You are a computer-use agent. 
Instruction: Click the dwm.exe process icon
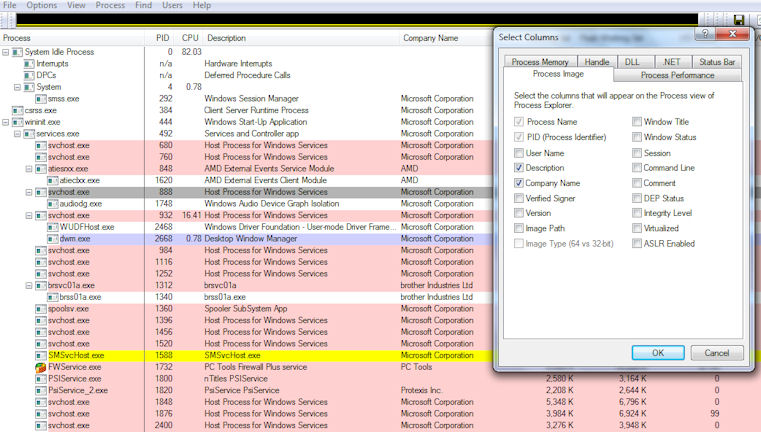point(52,238)
